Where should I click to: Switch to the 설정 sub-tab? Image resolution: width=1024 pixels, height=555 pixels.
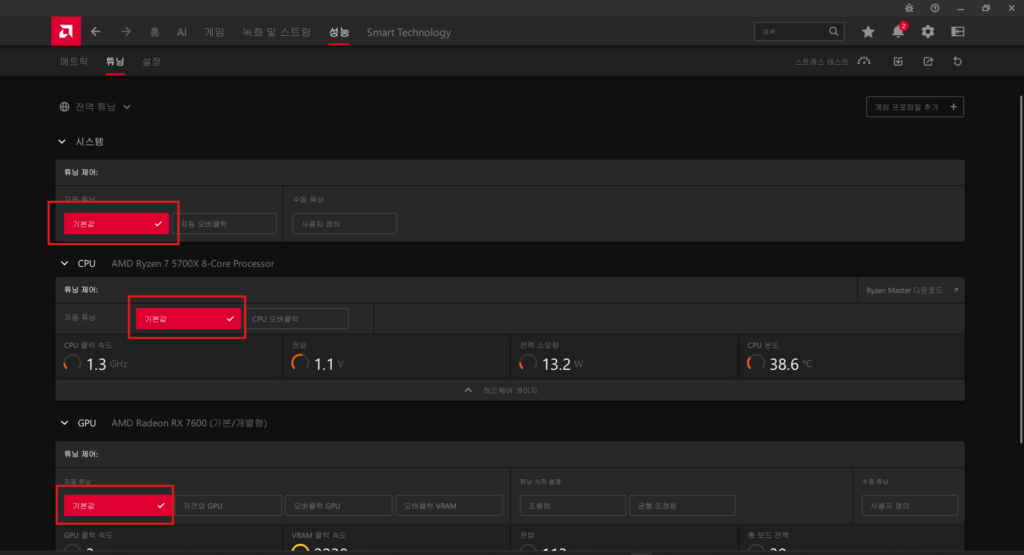click(x=151, y=61)
